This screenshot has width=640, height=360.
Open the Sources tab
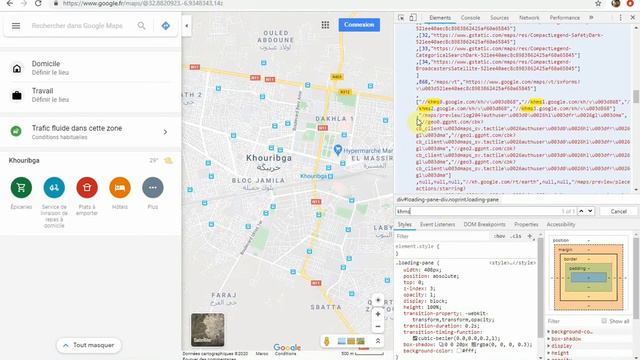tap(499, 18)
